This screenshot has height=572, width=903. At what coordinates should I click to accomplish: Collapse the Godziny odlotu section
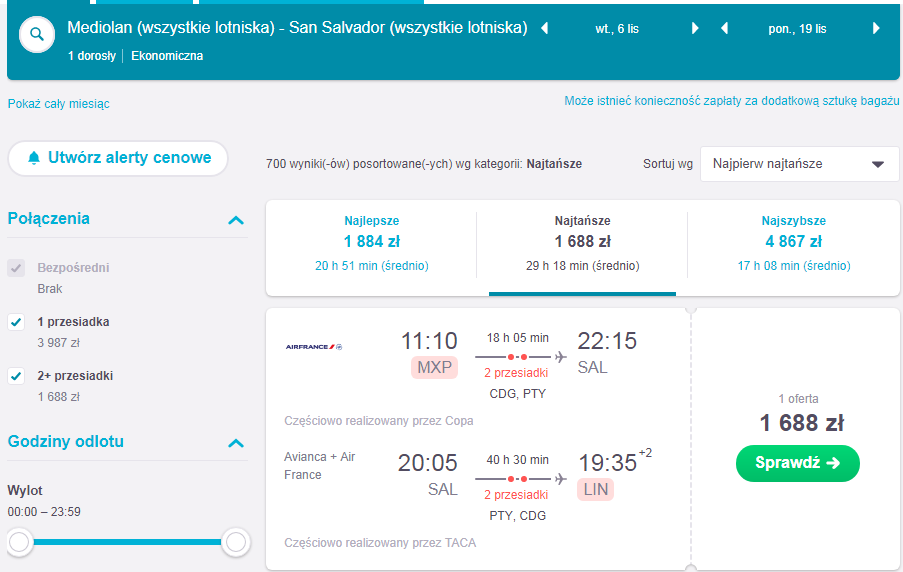[236, 443]
